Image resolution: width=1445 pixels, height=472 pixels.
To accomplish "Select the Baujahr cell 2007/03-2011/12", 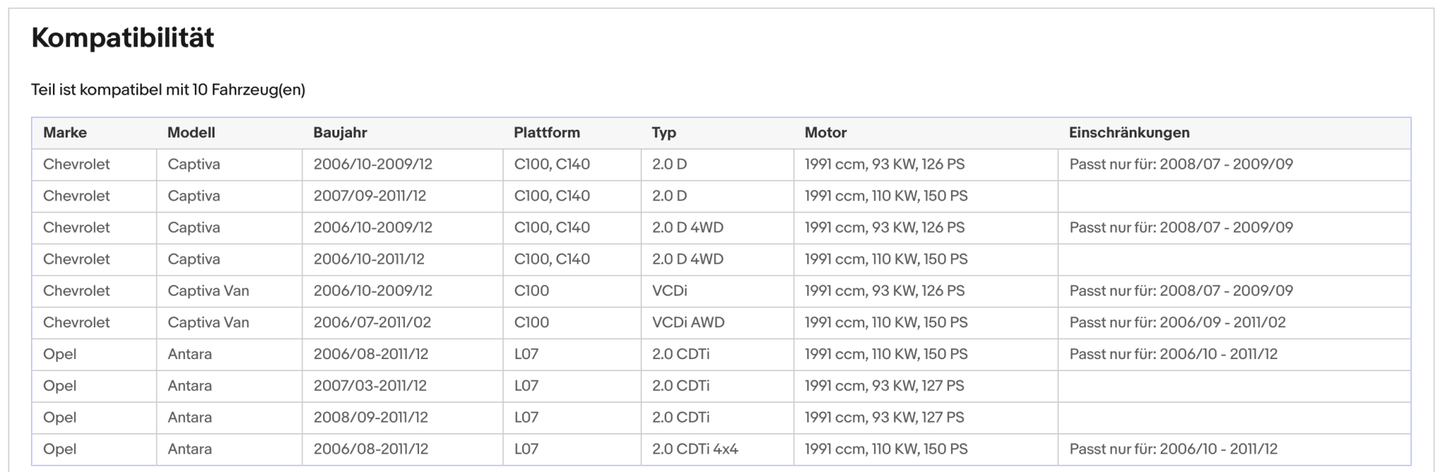I will tap(370, 386).
